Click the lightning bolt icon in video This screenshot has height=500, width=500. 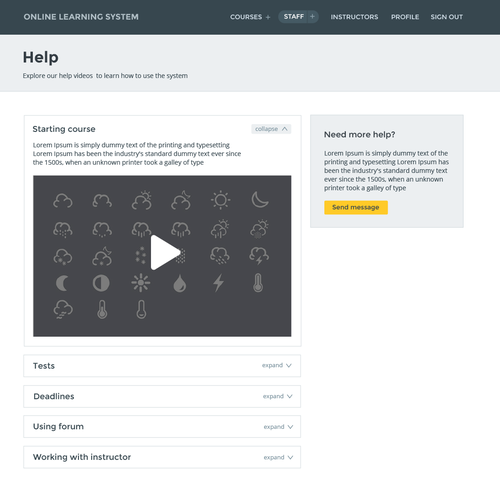click(x=219, y=283)
